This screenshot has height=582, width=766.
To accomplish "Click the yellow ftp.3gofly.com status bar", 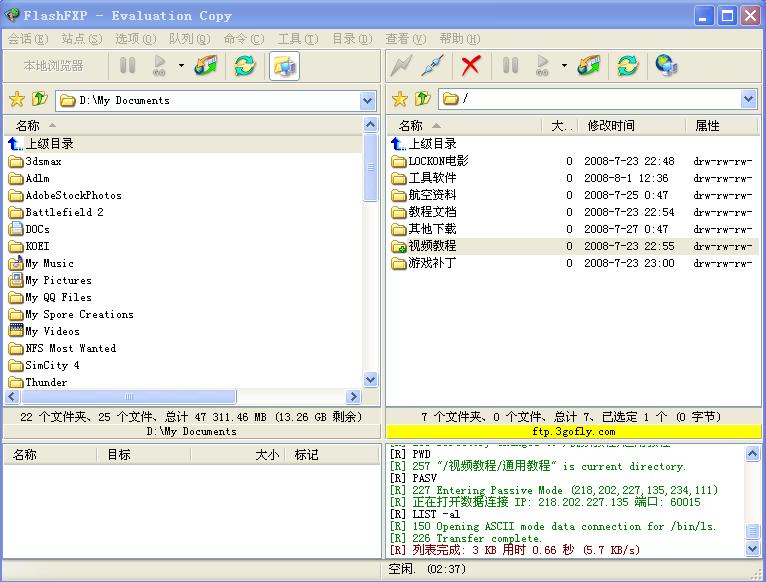I will [574, 431].
